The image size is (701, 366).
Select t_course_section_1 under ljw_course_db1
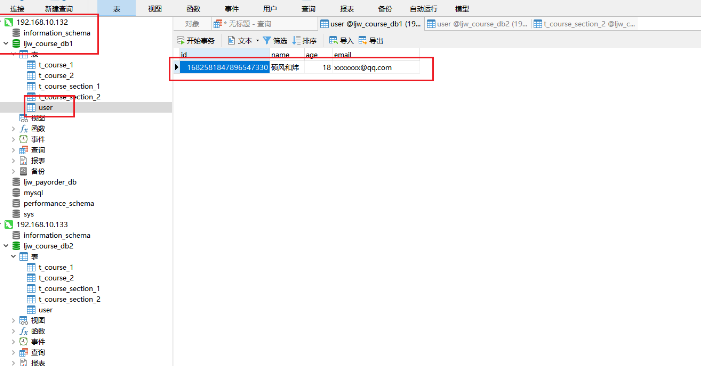point(69,86)
